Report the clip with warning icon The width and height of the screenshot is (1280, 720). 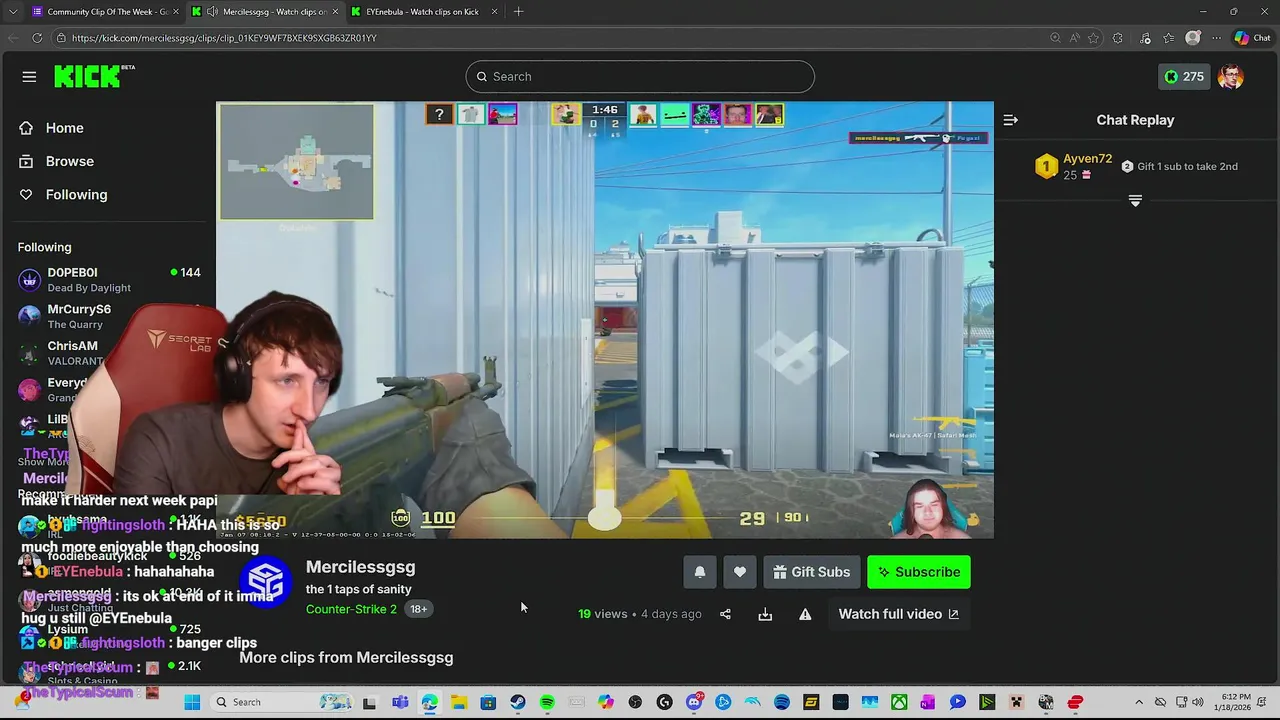(x=805, y=614)
